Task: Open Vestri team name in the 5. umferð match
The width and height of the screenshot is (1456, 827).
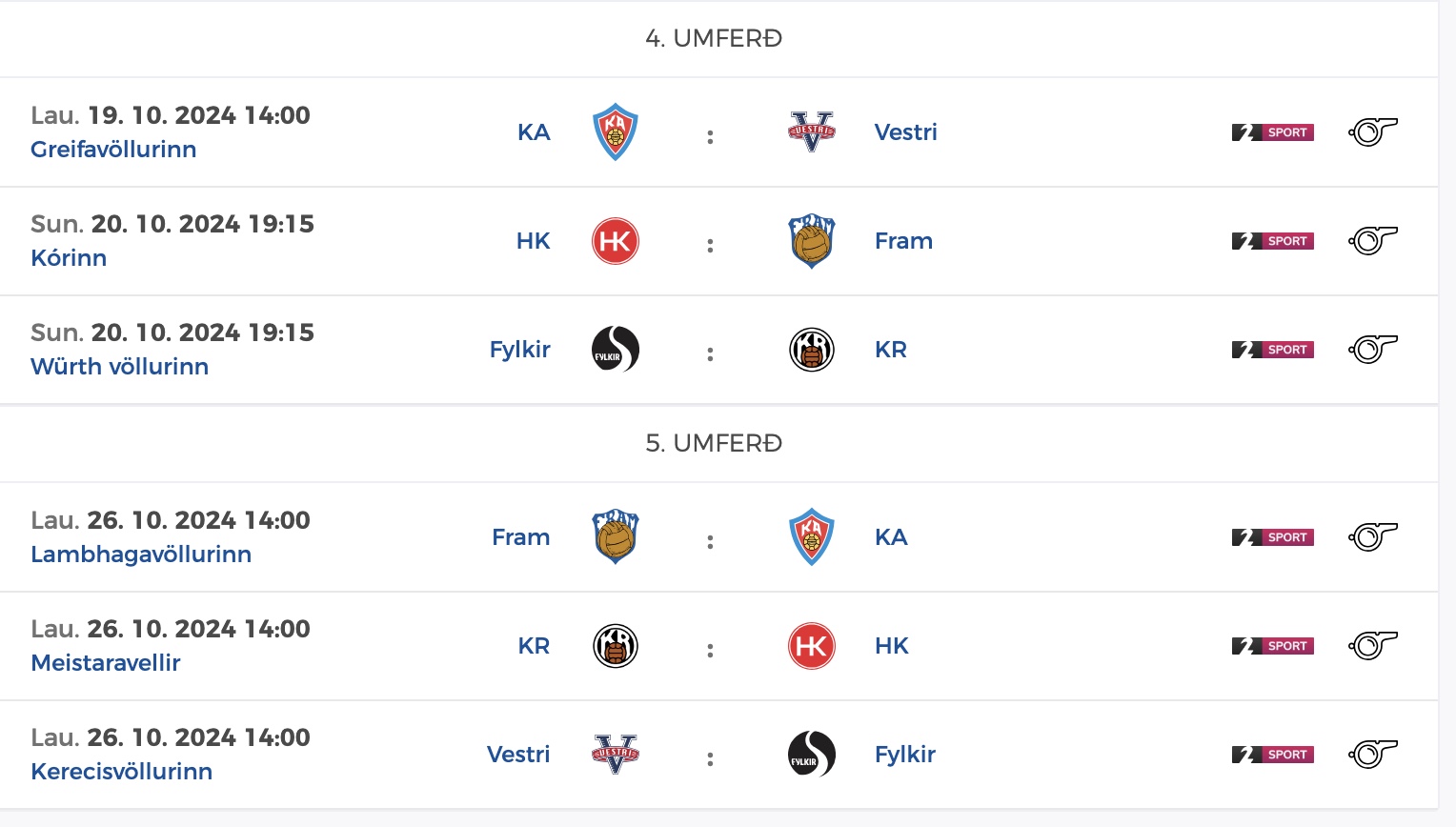Action: pos(518,755)
